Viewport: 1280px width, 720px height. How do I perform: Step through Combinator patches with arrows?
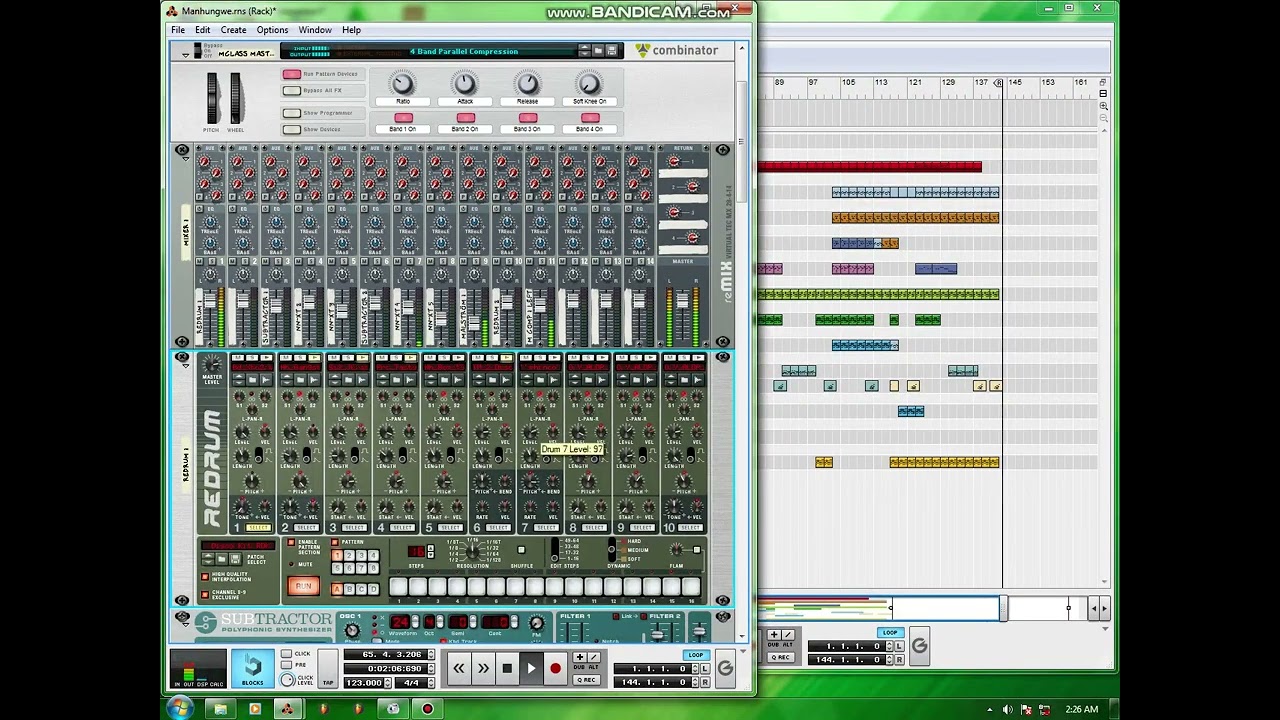tap(584, 50)
